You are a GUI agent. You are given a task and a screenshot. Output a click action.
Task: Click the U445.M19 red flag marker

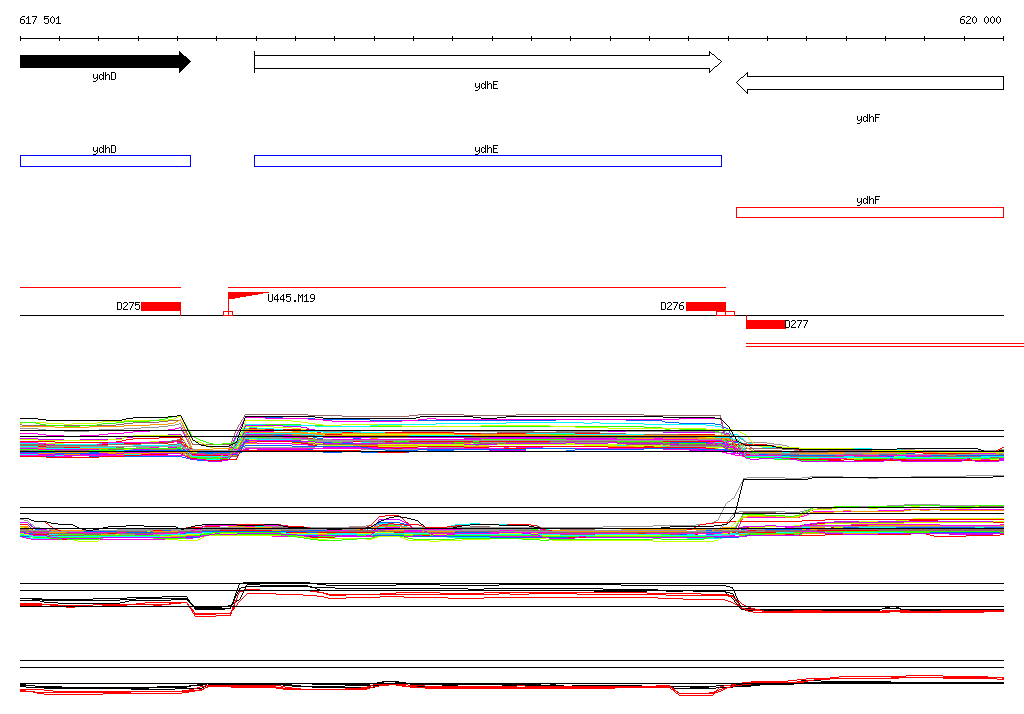247,297
